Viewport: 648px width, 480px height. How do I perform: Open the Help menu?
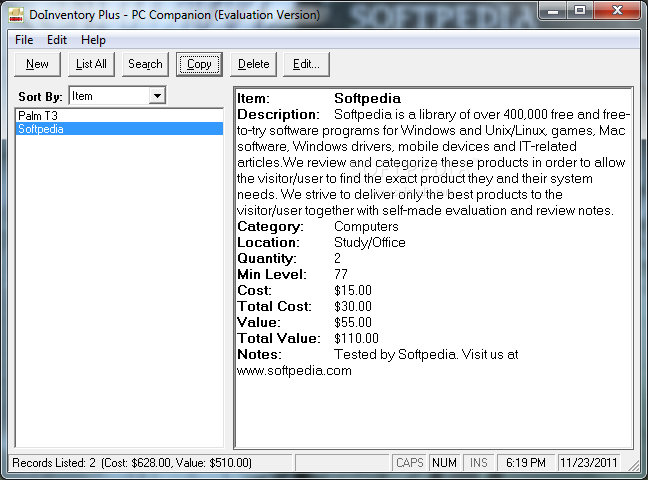coord(93,40)
